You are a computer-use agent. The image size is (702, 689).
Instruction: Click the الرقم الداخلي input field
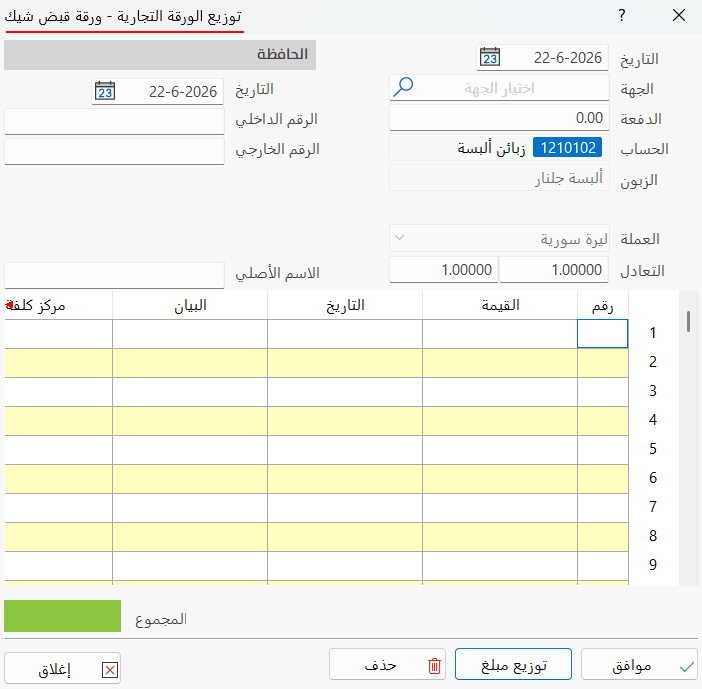pyautogui.click(x=114, y=121)
